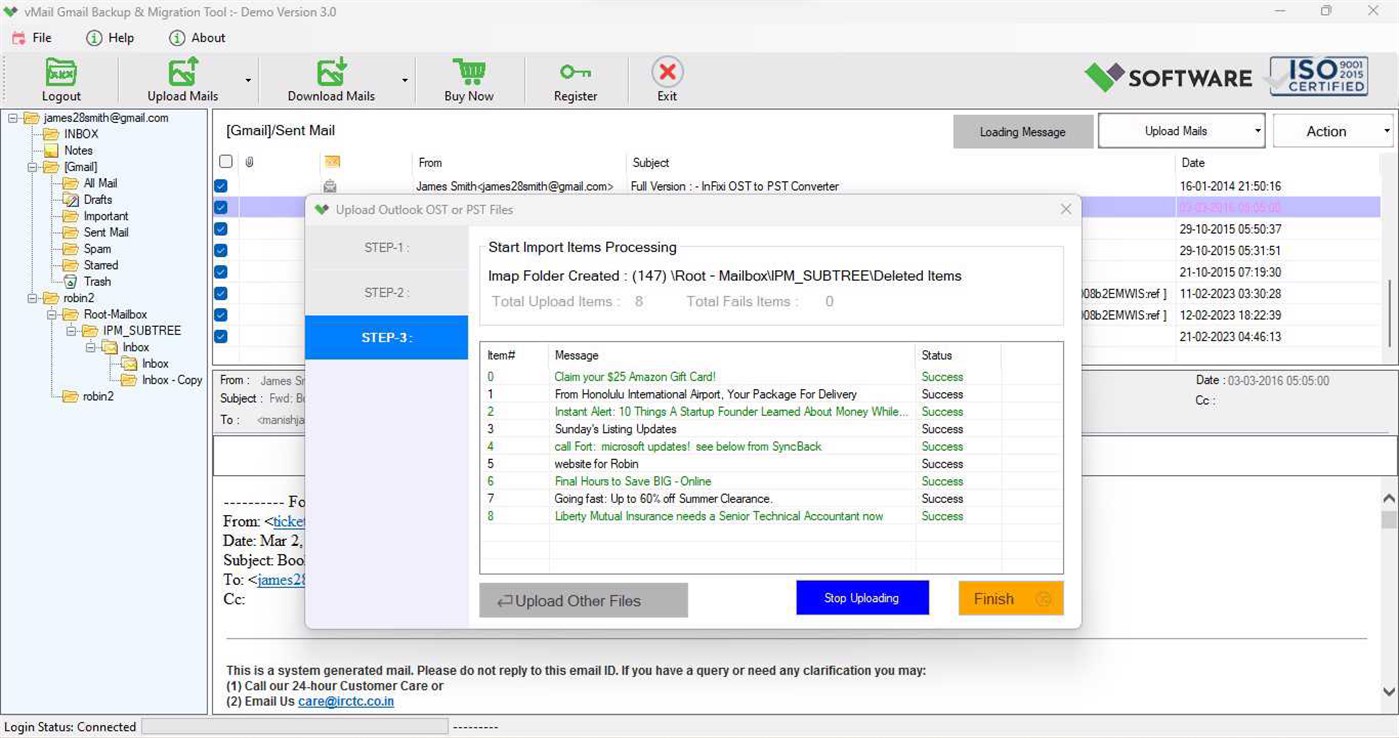
Task: Select the All Mail folder
Action: point(100,183)
